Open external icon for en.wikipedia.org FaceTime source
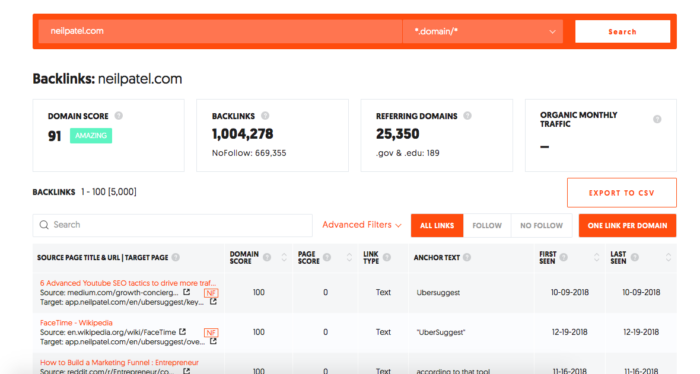This screenshot has height=374, width=700. tap(183, 332)
